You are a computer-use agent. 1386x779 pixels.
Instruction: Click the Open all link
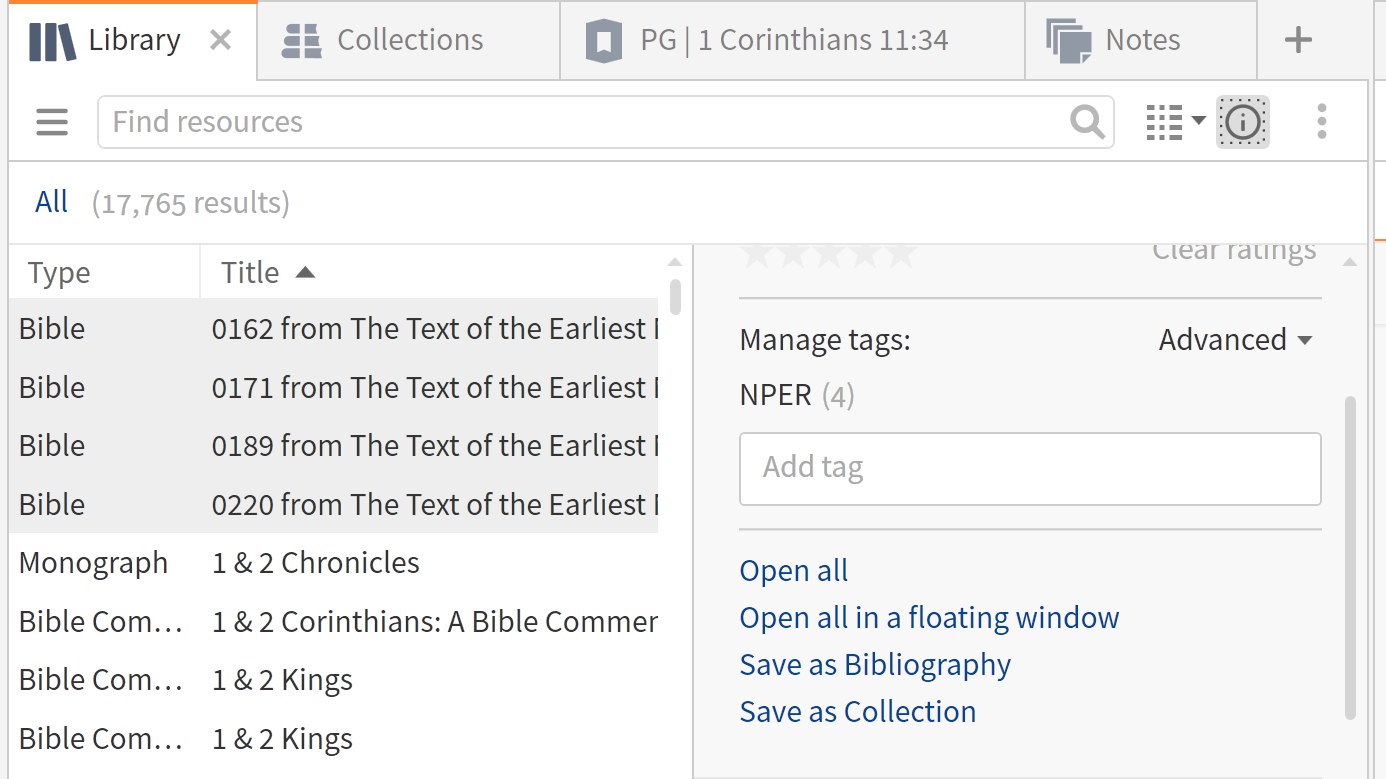pyautogui.click(x=794, y=571)
